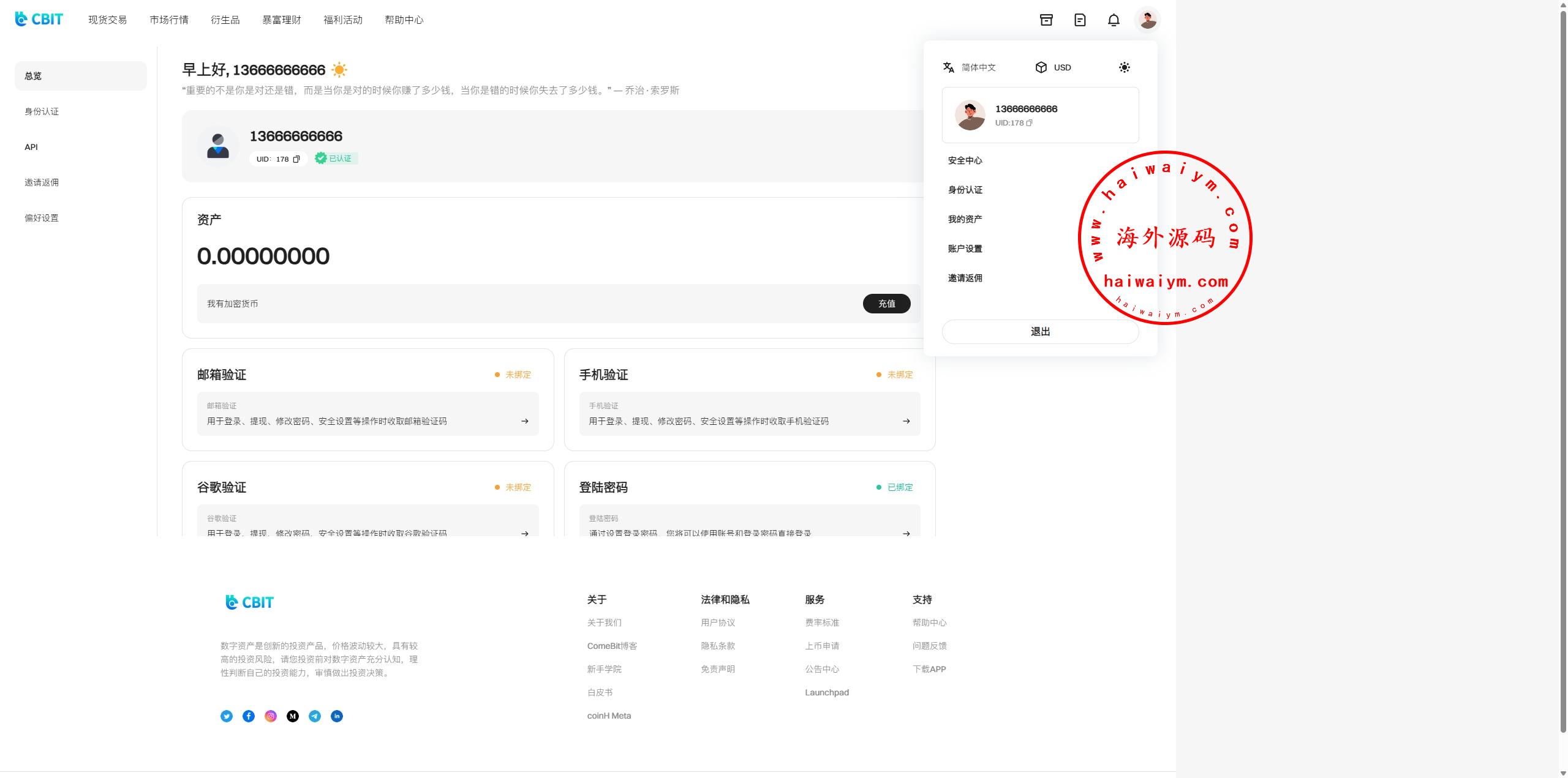Viewport: 1568px width, 778px height.
Task: Expand the 手机验证 row arrow
Action: (906, 421)
